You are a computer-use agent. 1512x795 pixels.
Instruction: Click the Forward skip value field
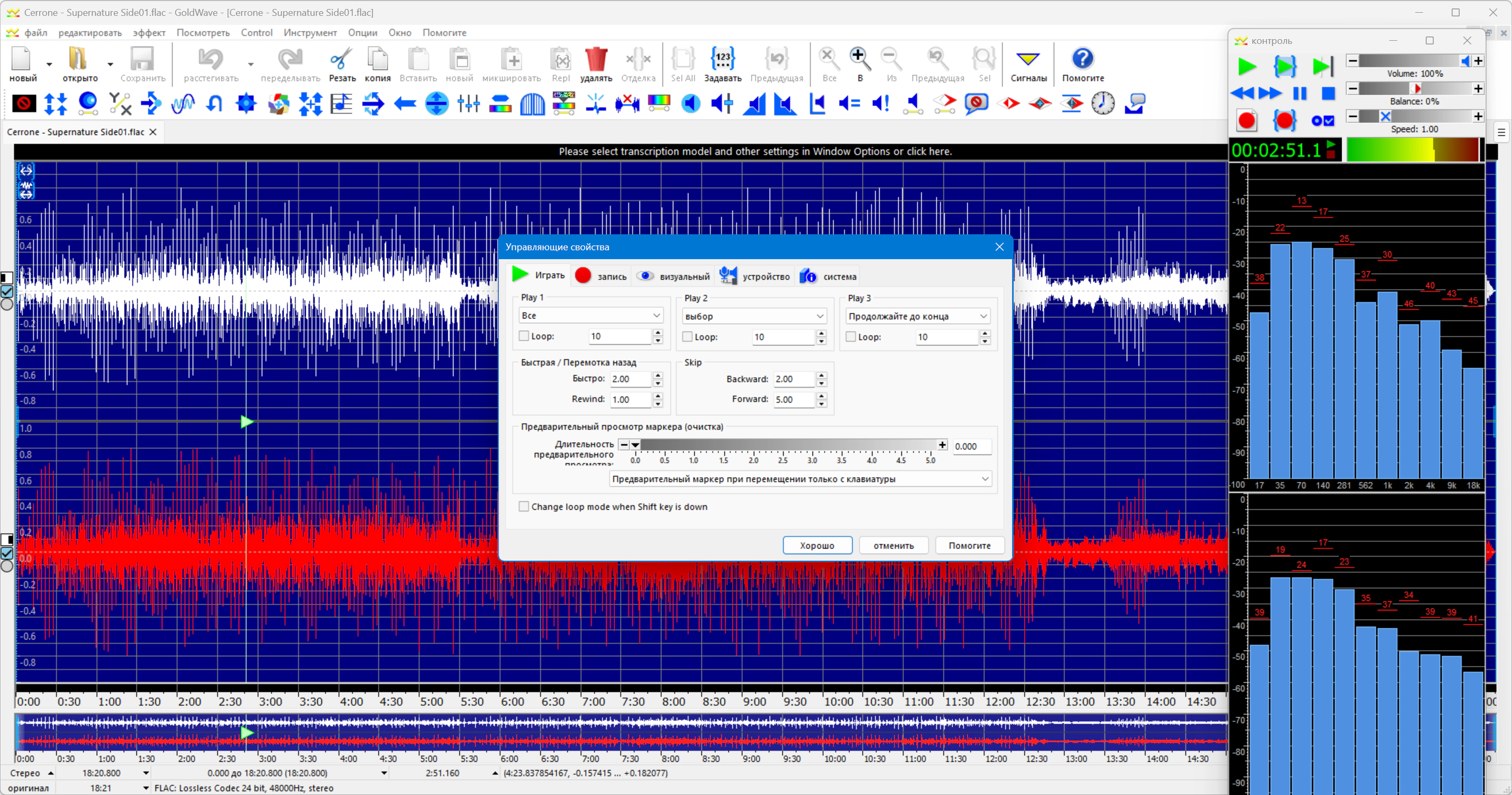pos(794,399)
